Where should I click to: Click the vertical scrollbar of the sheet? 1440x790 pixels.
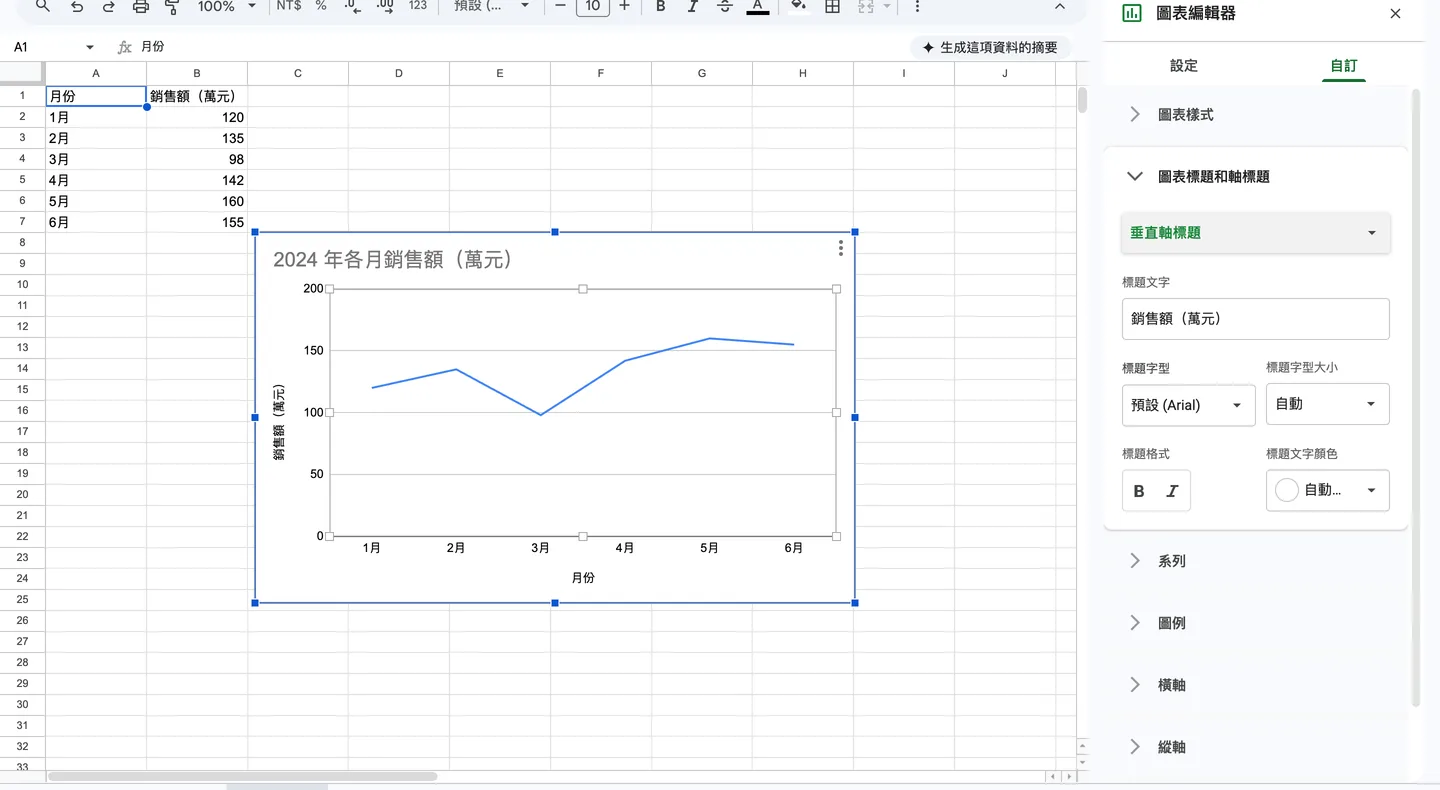[1081, 100]
